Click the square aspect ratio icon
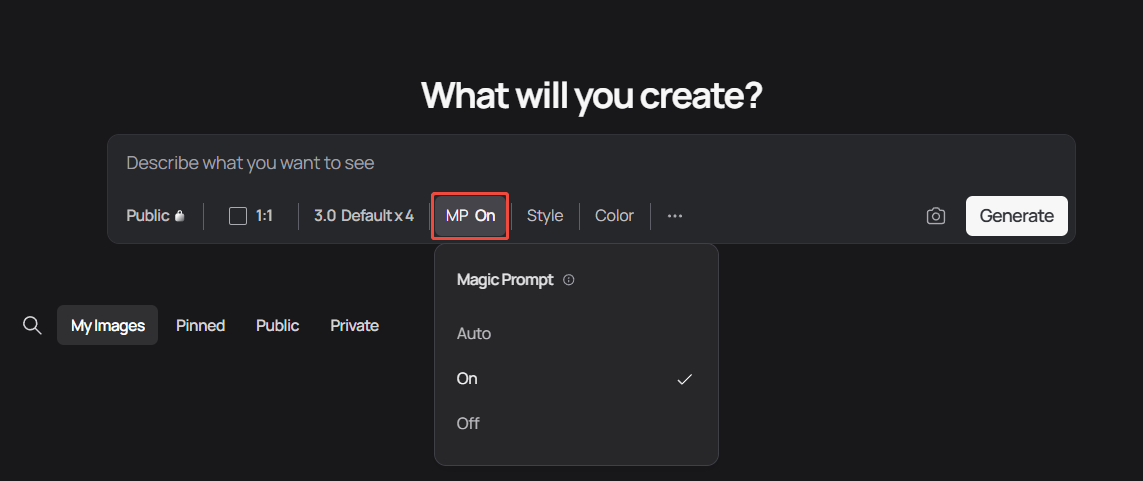1143x481 pixels. pos(238,216)
